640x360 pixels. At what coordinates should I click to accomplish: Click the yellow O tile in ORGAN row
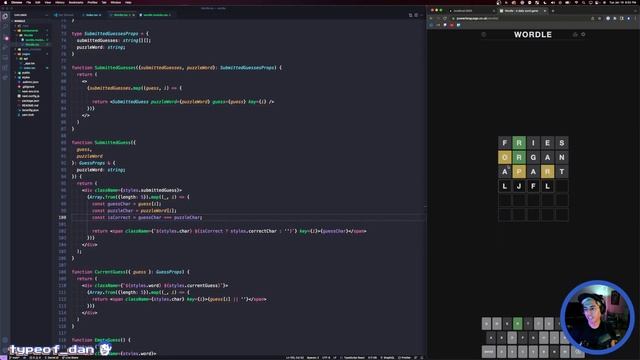pos(504,157)
